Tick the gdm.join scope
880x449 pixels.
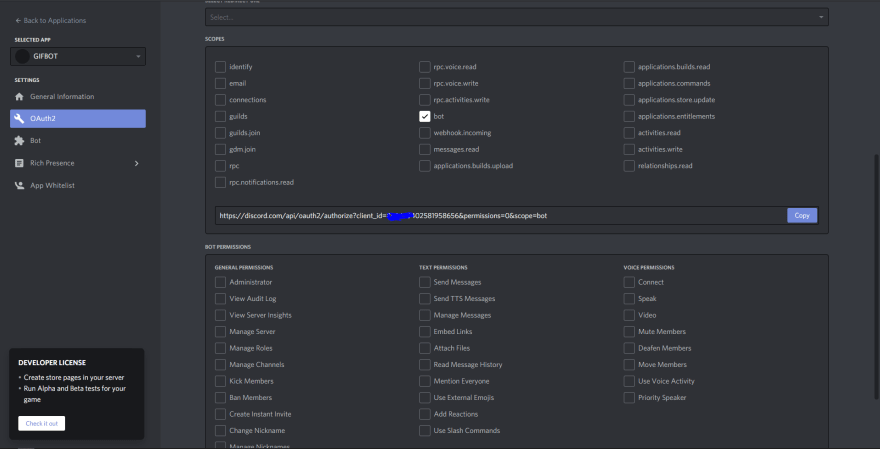pos(220,149)
